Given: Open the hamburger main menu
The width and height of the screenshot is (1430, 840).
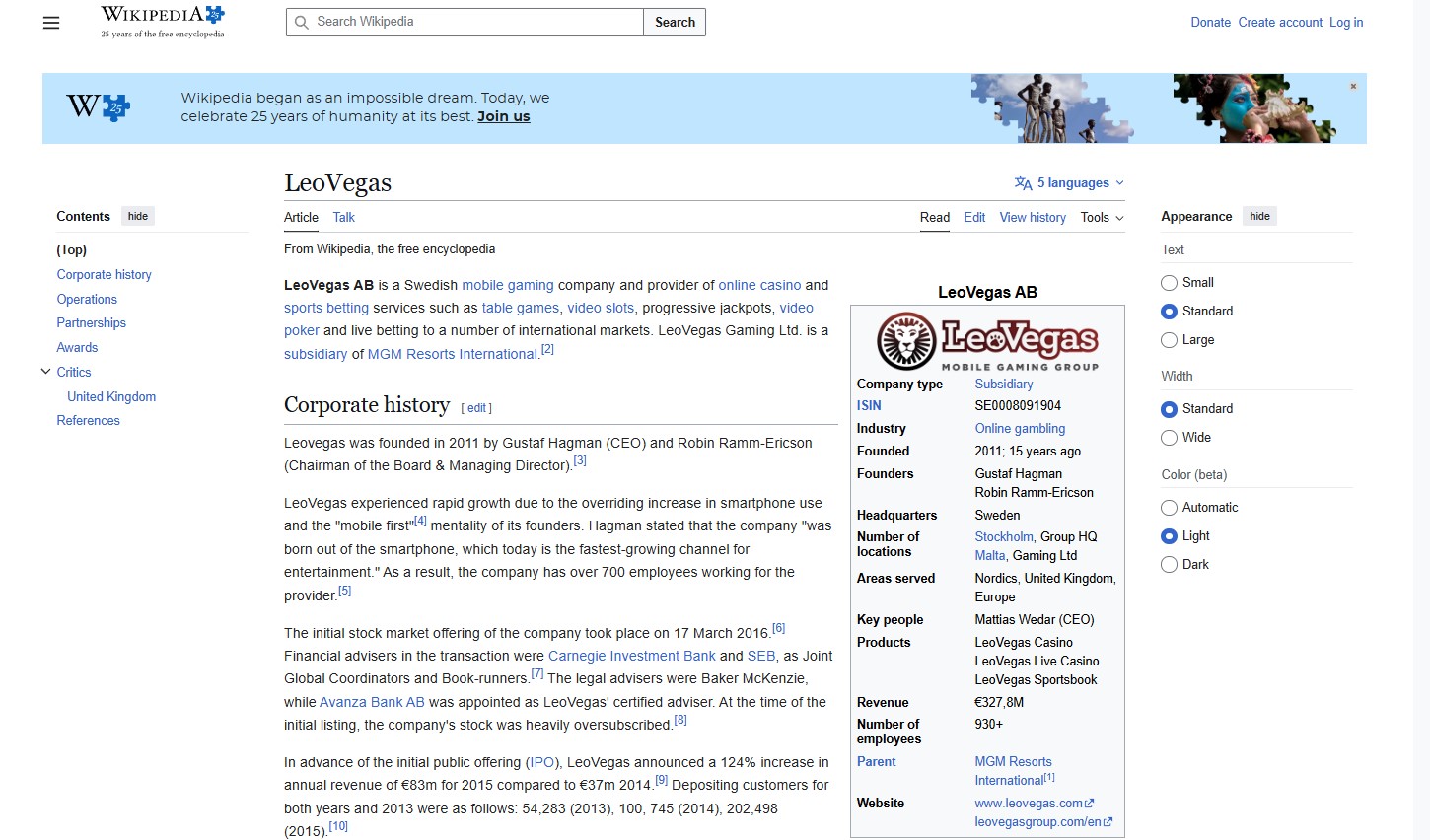Looking at the screenshot, I should point(50,22).
